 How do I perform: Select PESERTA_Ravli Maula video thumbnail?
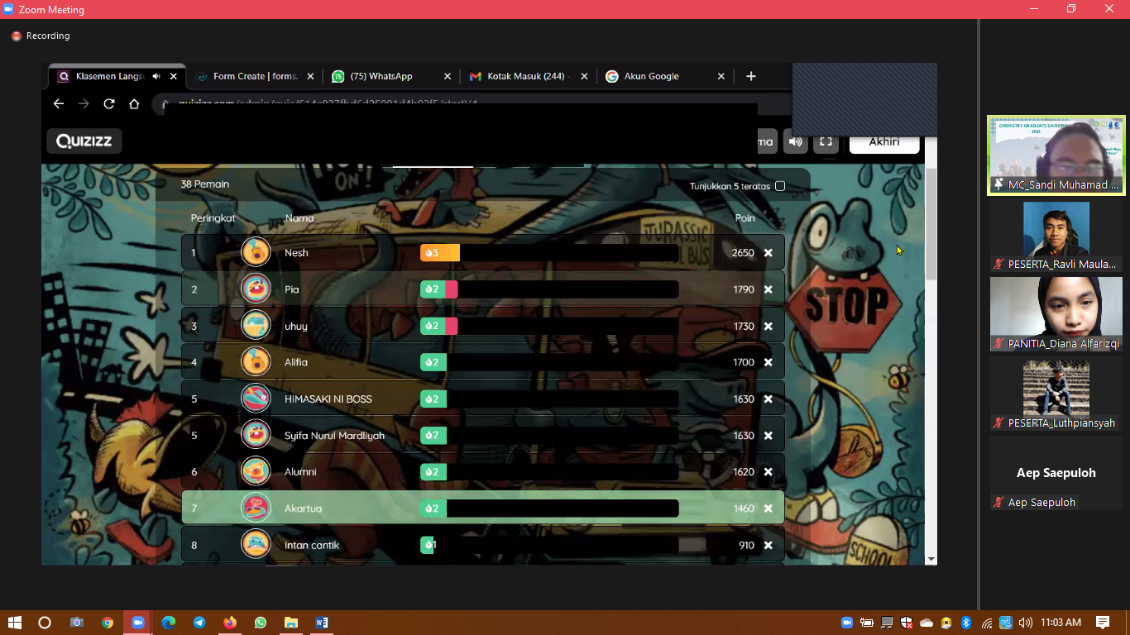(x=1056, y=236)
